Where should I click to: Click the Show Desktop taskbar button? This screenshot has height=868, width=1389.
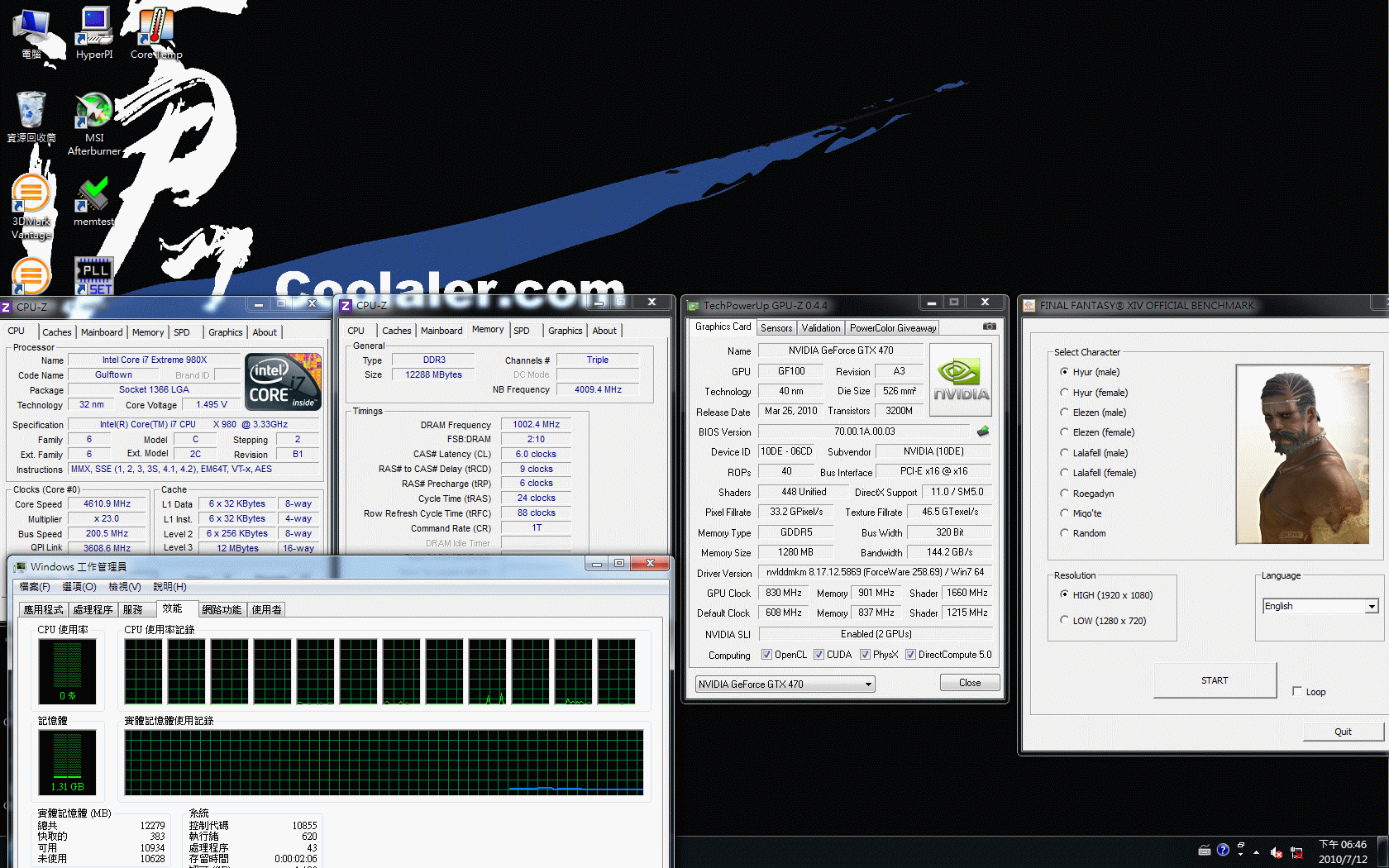[1382, 851]
